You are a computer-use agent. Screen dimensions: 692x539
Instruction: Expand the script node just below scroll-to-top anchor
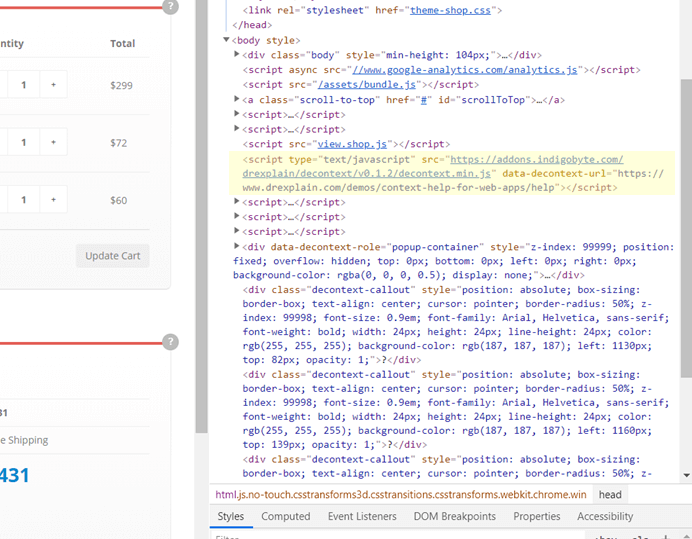237,114
